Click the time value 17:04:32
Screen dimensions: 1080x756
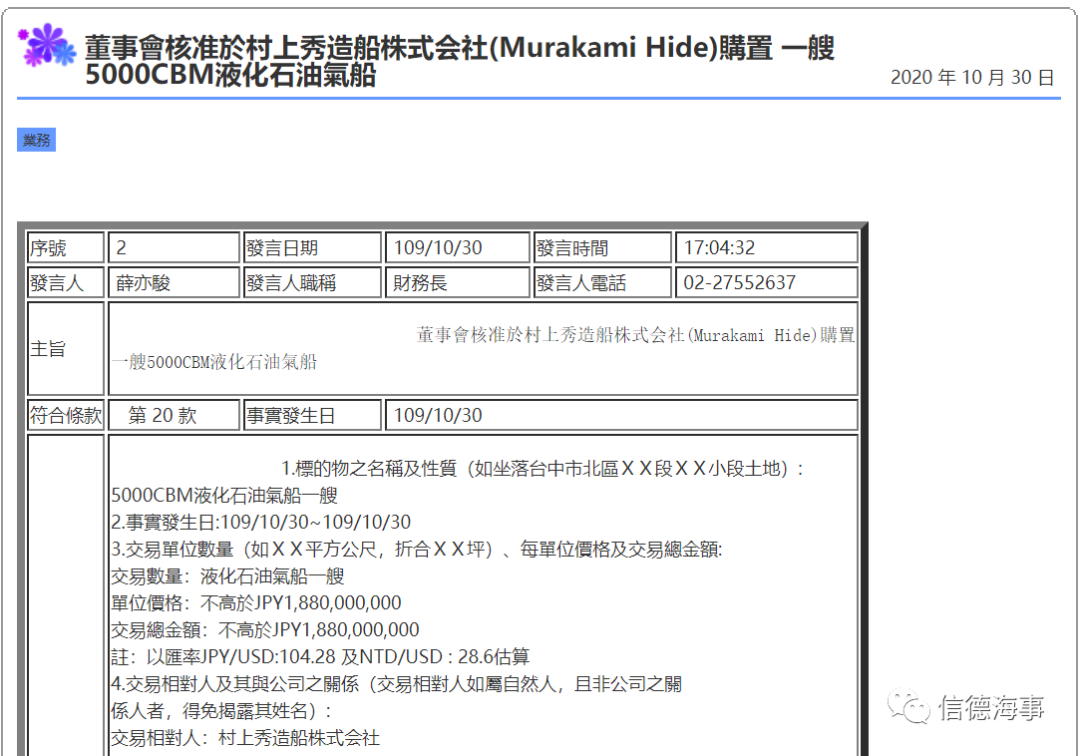pyautogui.click(x=767, y=247)
